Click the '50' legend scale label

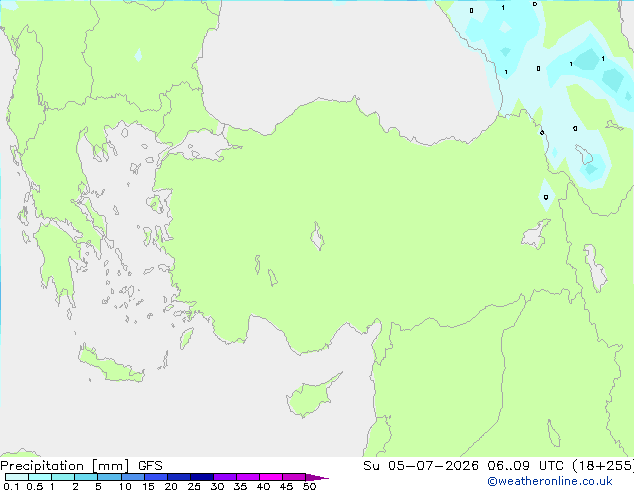click(309, 486)
